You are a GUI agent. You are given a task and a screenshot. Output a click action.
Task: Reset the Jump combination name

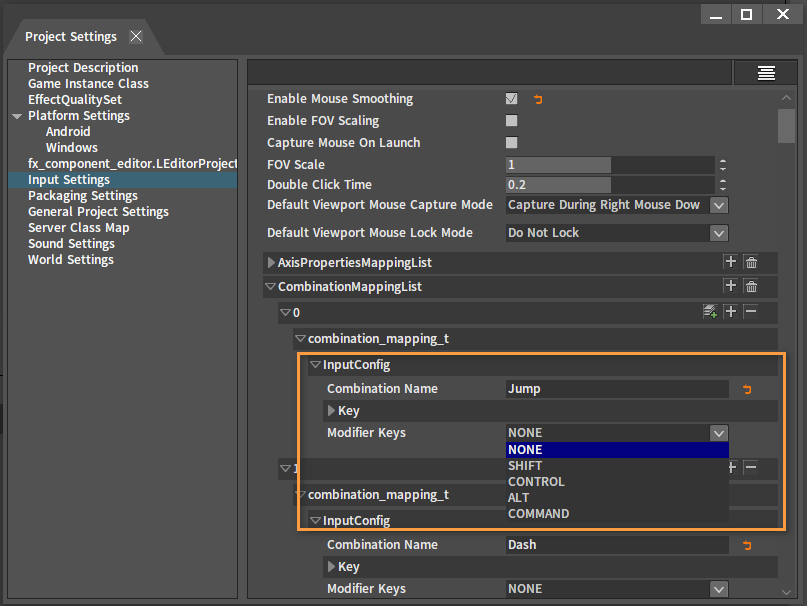click(x=747, y=389)
